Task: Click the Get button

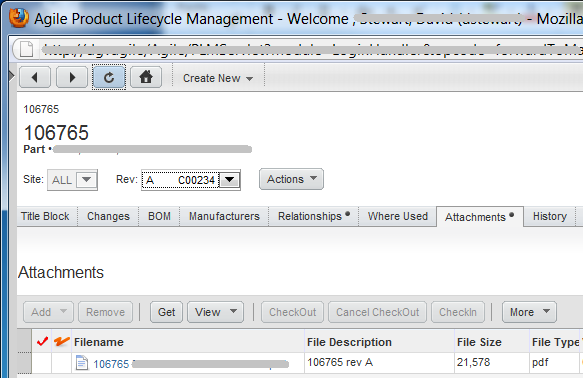Action: pos(166,312)
